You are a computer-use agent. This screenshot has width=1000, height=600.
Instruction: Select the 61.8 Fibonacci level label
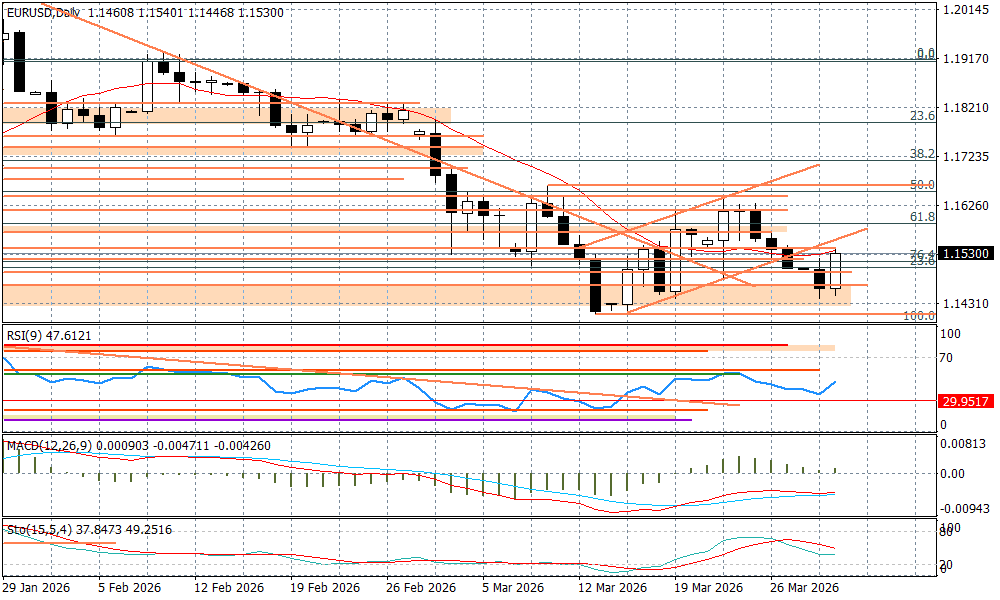point(922,216)
